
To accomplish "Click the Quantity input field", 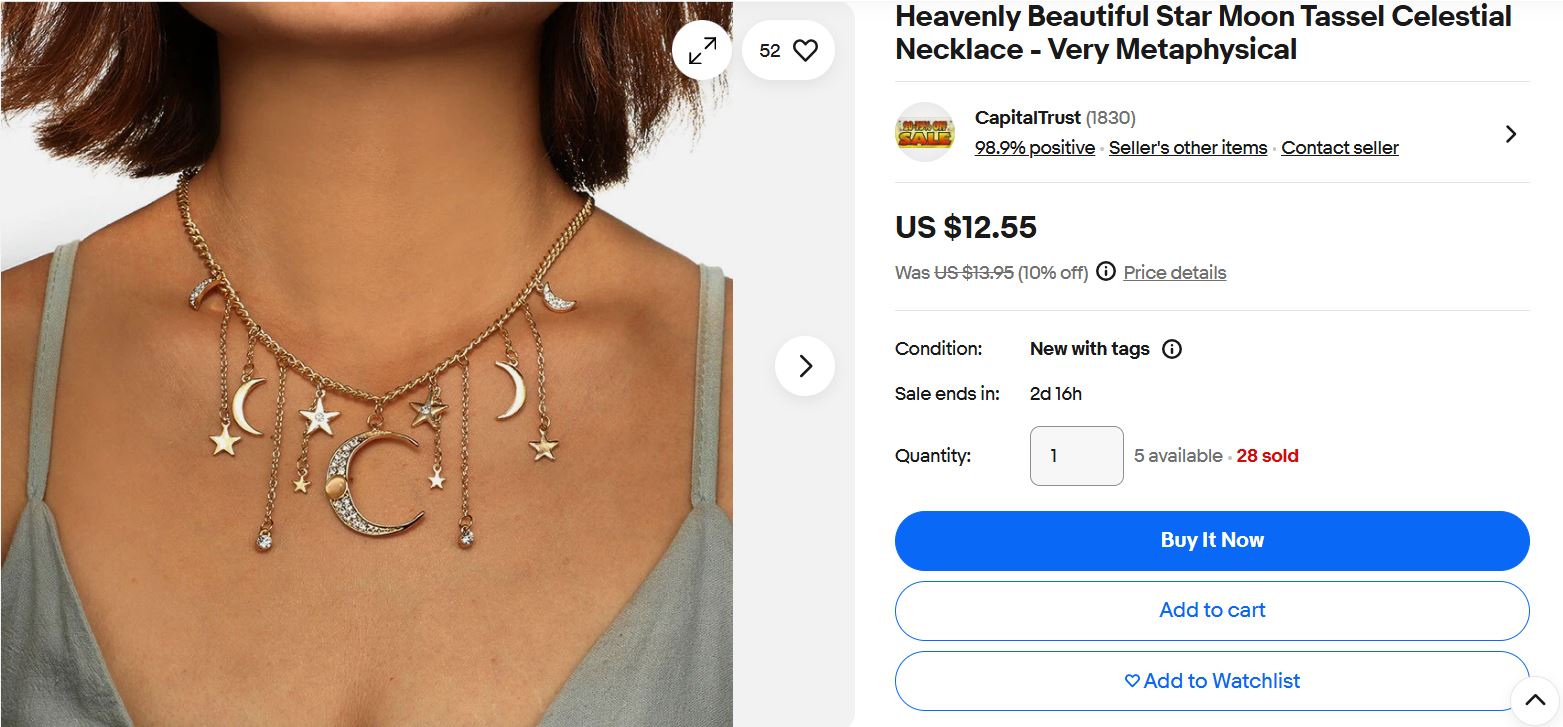I will tap(1076, 456).
